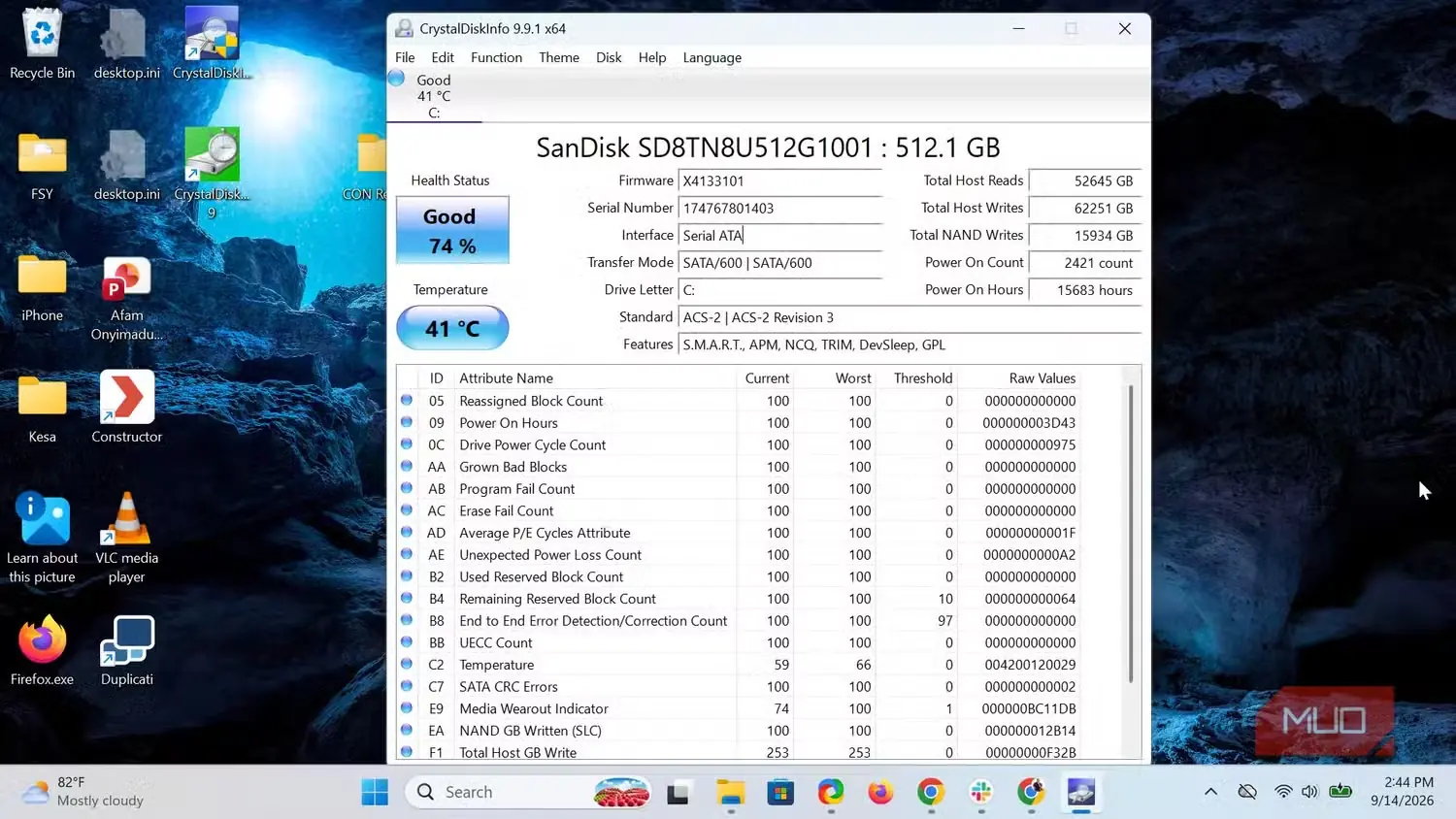Open the Language menu
This screenshot has width=1456, height=819.
711,57
